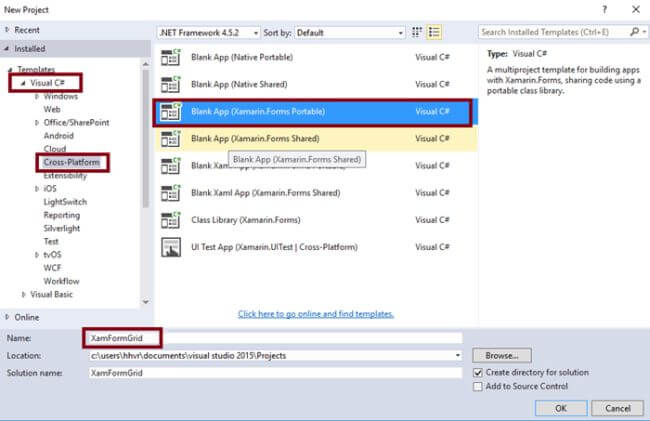This screenshot has width=650, height=421.
Task: Select the Test template category
Action: click(x=51, y=242)
